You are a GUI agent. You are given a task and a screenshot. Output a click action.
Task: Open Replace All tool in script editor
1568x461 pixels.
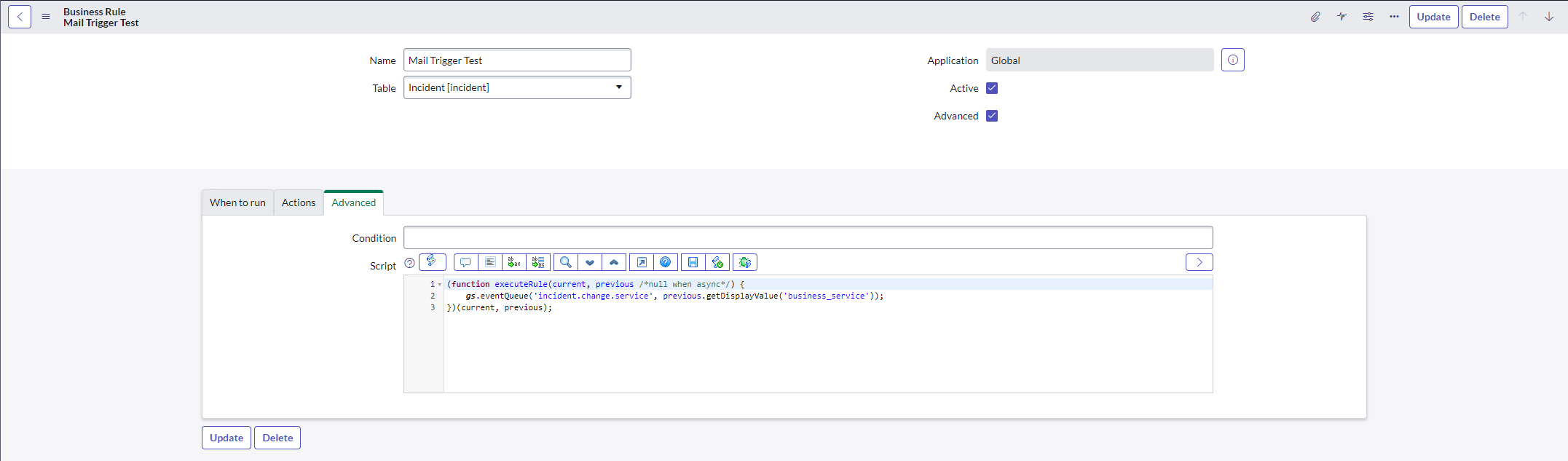click(x=538, y=262)
